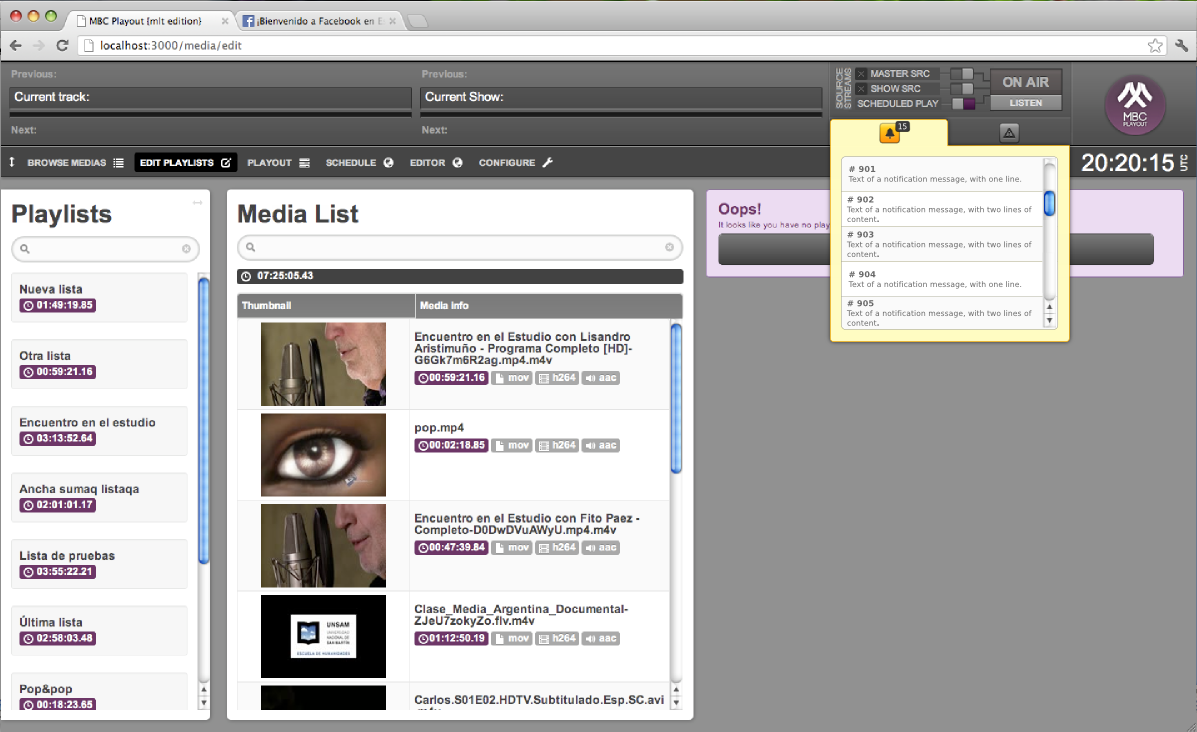The width and height of the screenshot is (1197, 732).
Task: Open notification # 901
Action: point(942,174)
